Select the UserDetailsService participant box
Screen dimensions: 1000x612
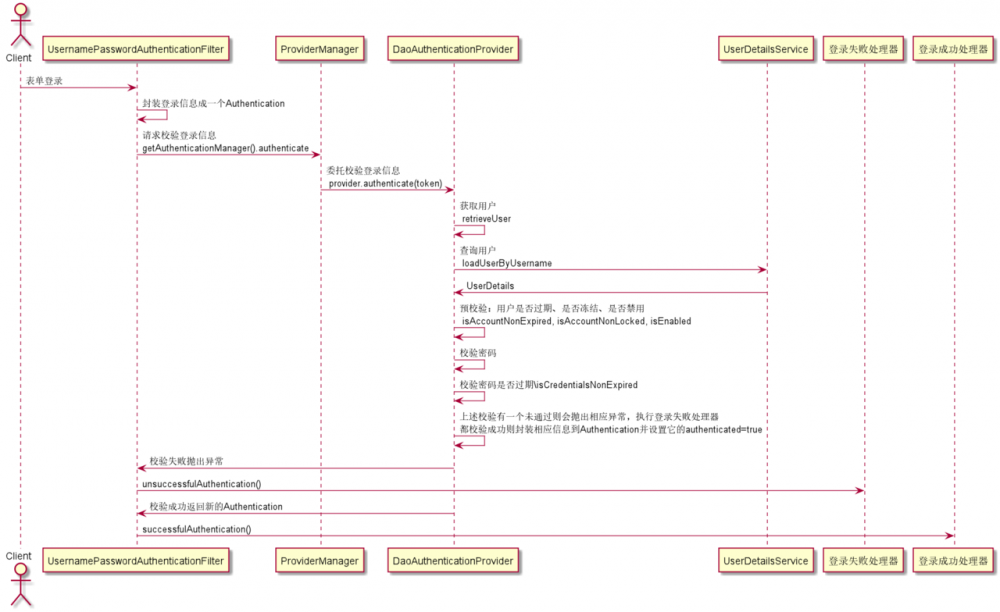point(766,48)
